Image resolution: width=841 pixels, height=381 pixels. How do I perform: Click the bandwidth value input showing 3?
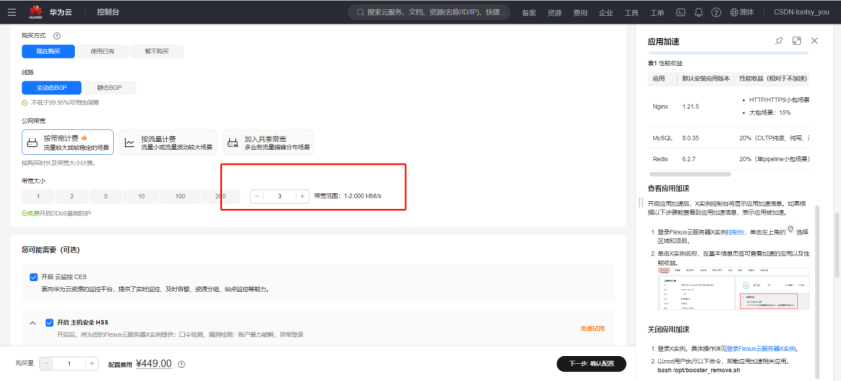(279, 196)
